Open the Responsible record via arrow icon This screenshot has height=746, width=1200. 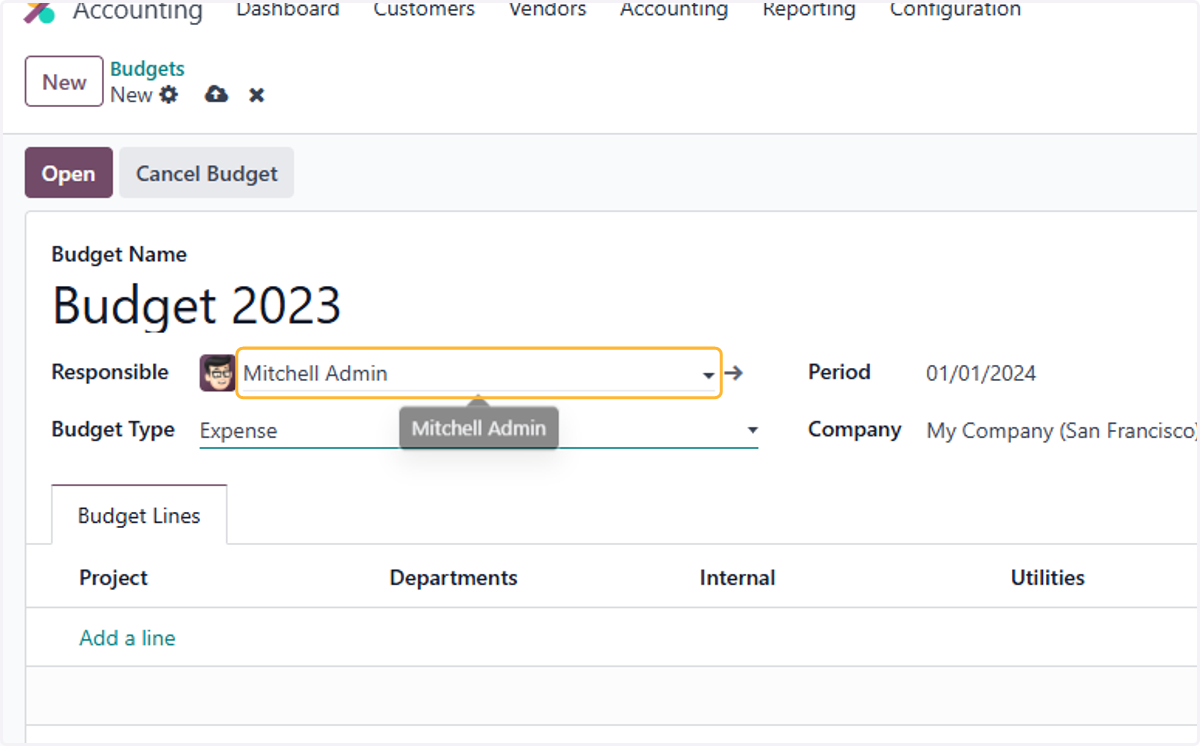click(x=734, y=373)
